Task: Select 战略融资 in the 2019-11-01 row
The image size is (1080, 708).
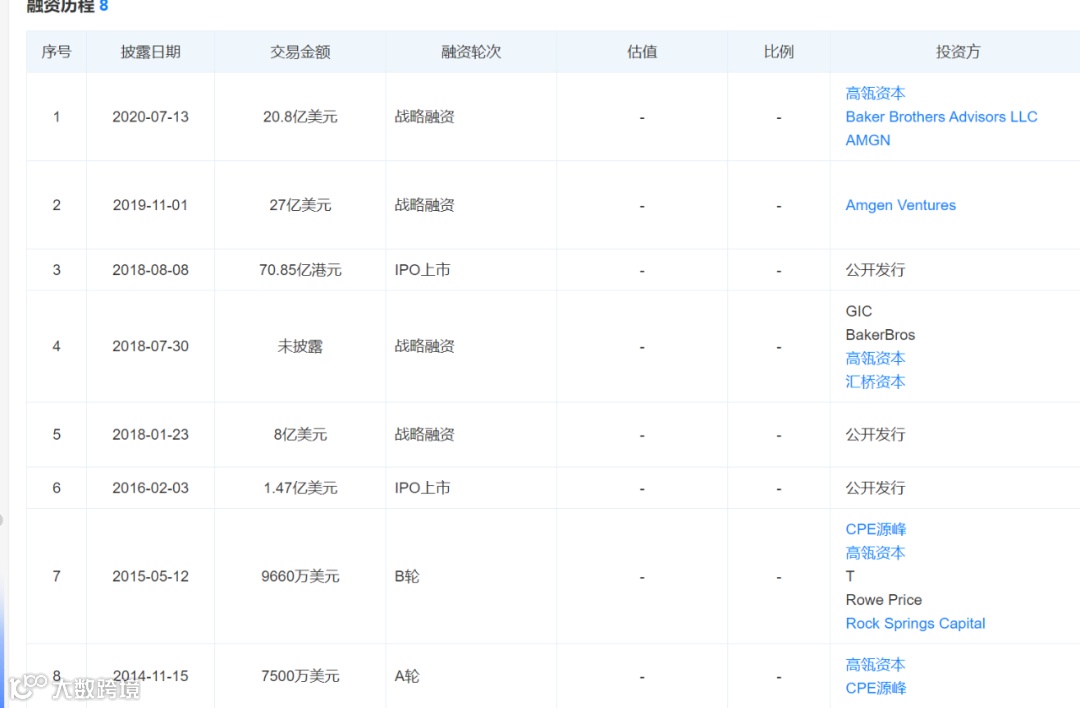Action: (x=424, y=205)
